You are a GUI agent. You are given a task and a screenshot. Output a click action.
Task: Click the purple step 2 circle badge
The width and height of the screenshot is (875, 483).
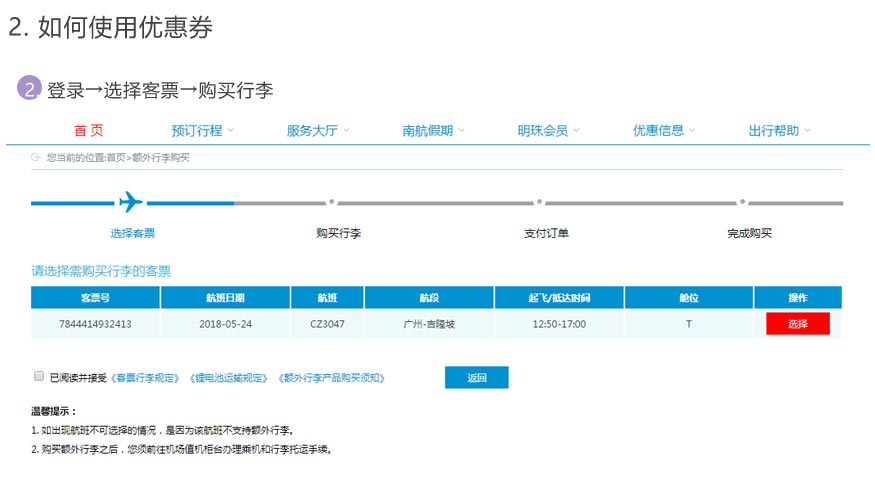[29, 90]
